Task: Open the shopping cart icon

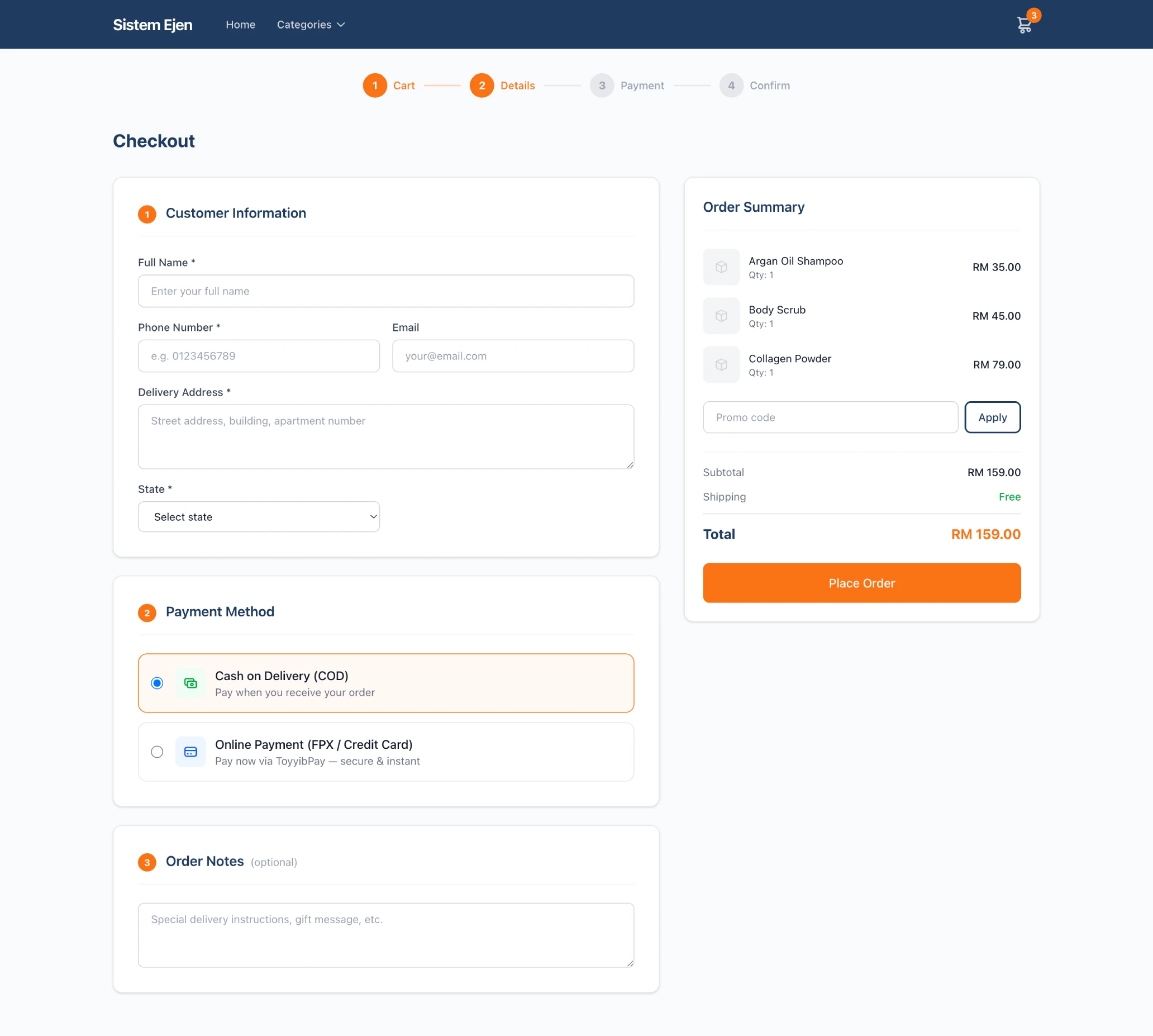Action: coord(1023,25)
